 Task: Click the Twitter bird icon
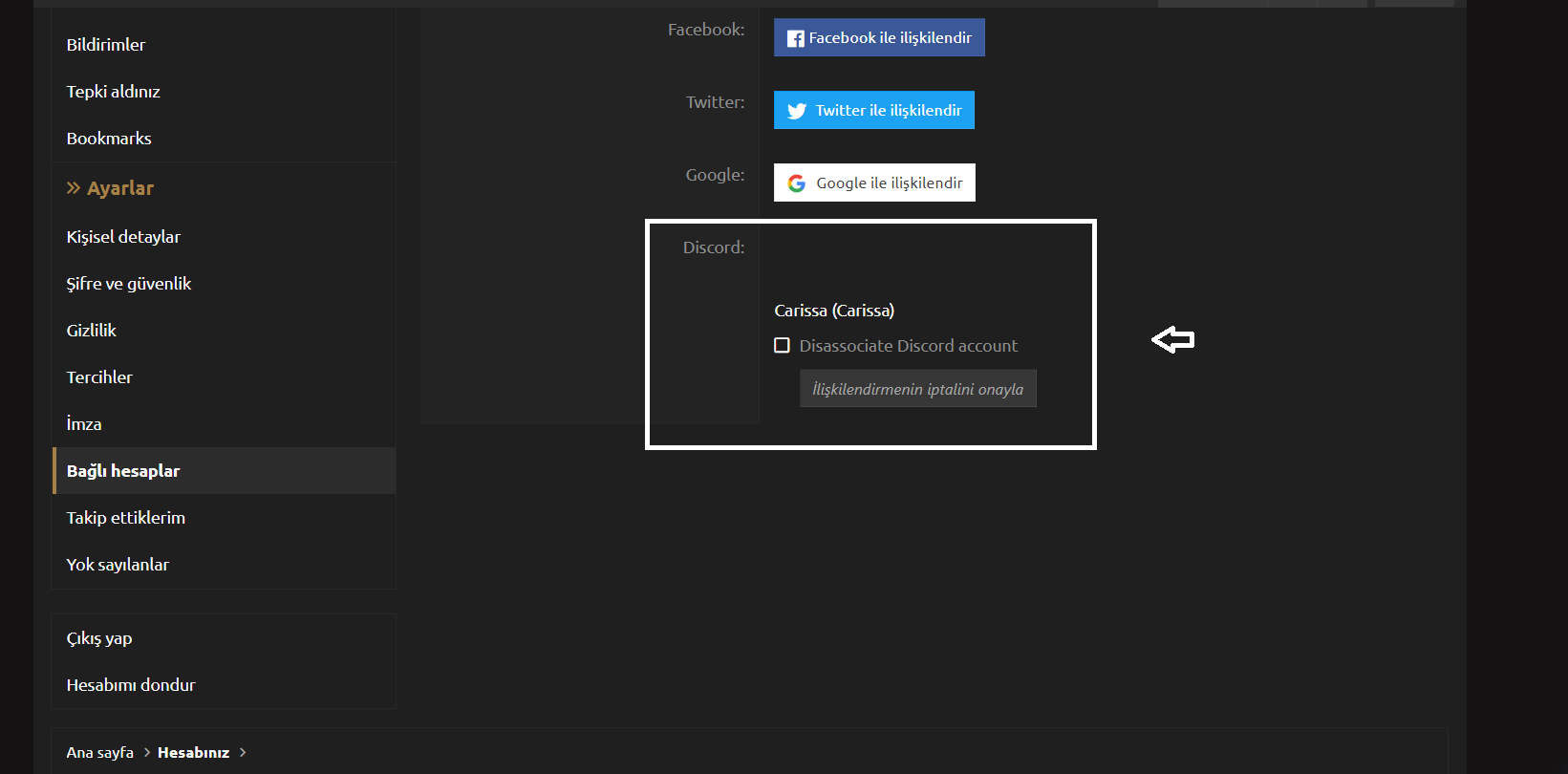click(797, 111)
